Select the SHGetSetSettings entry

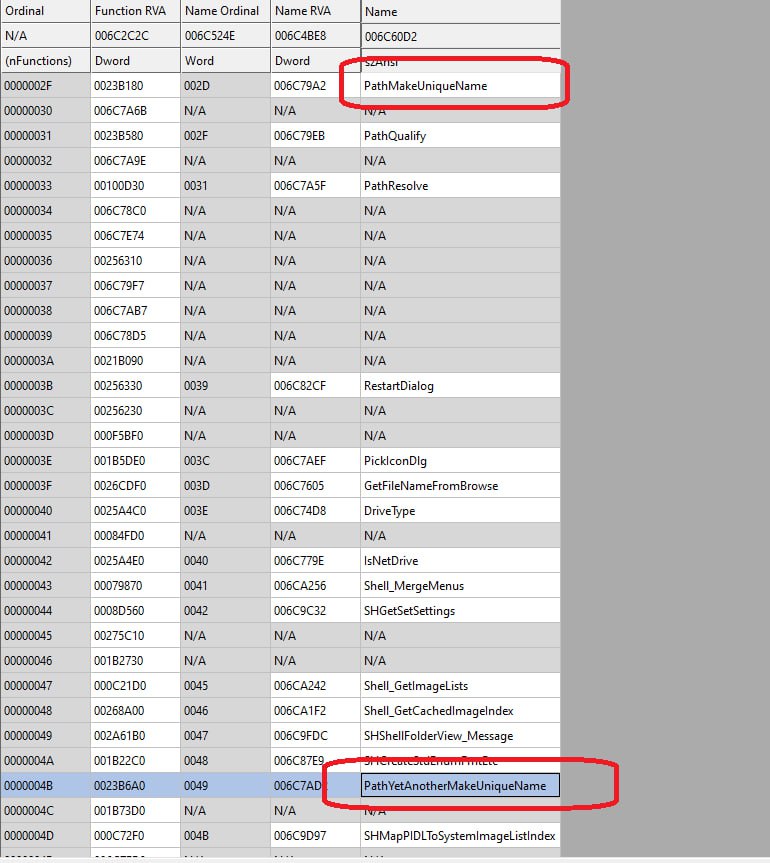coord(460,610)
